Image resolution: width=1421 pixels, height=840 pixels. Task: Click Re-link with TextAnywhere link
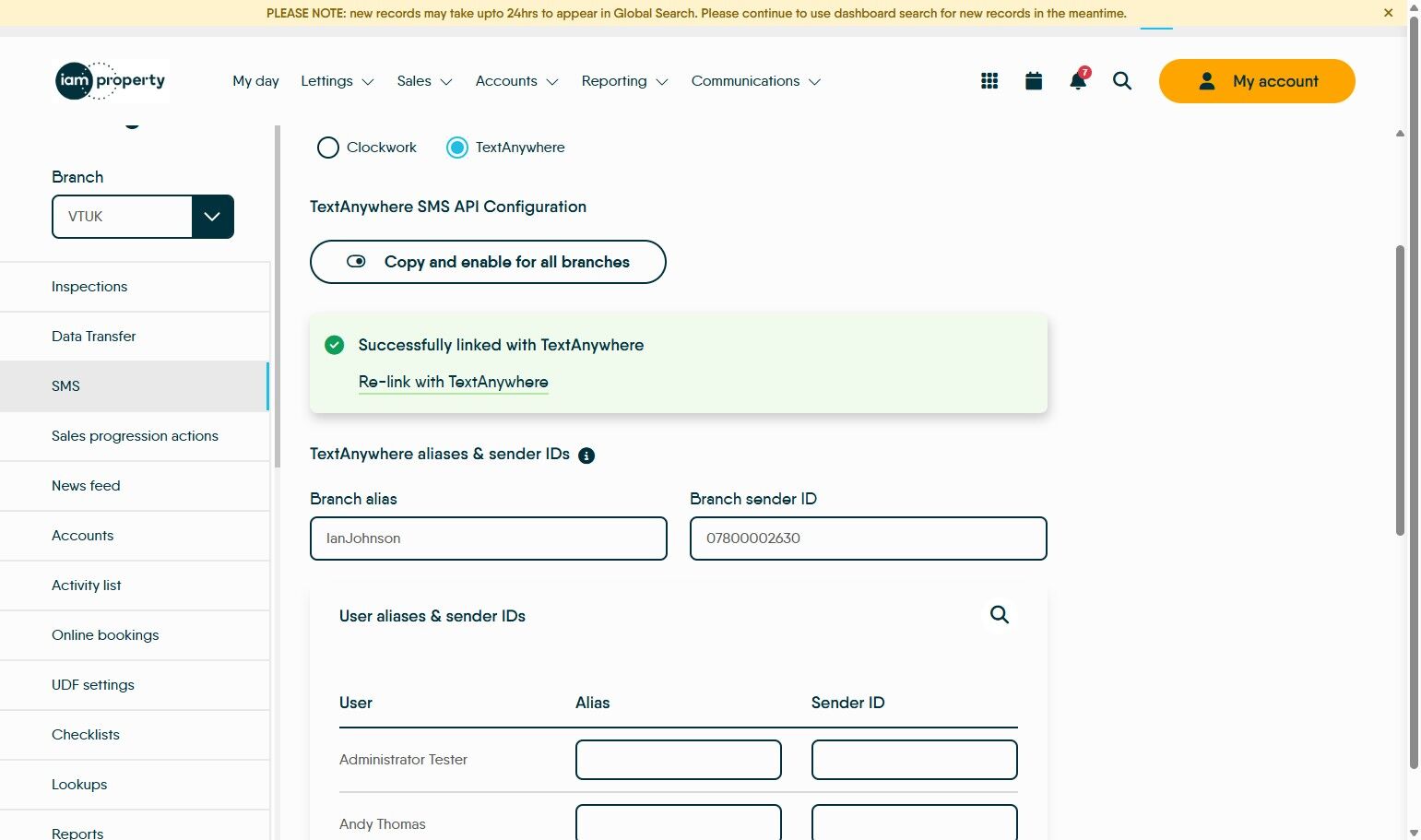point(454,382)
